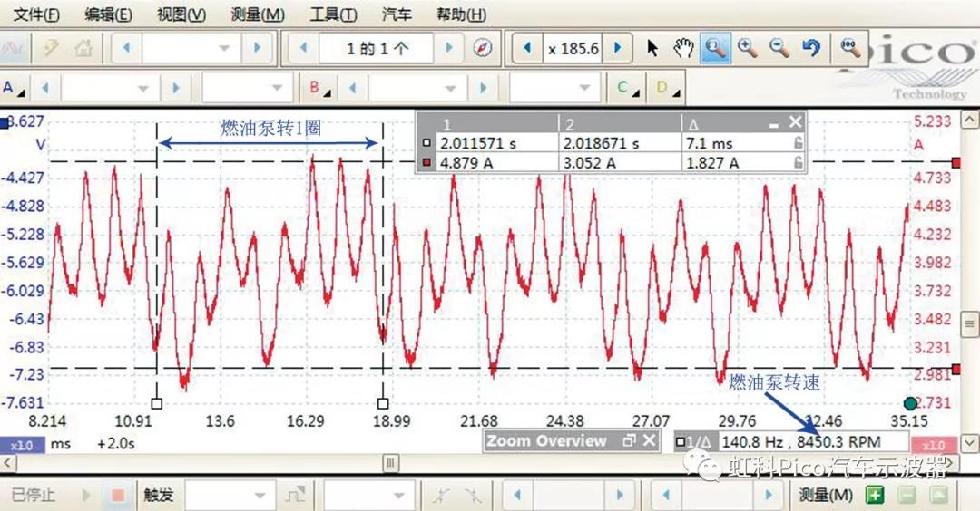Screen dimensions: 980x511
Task: Expand Channel A options
Action: [13, 88]
